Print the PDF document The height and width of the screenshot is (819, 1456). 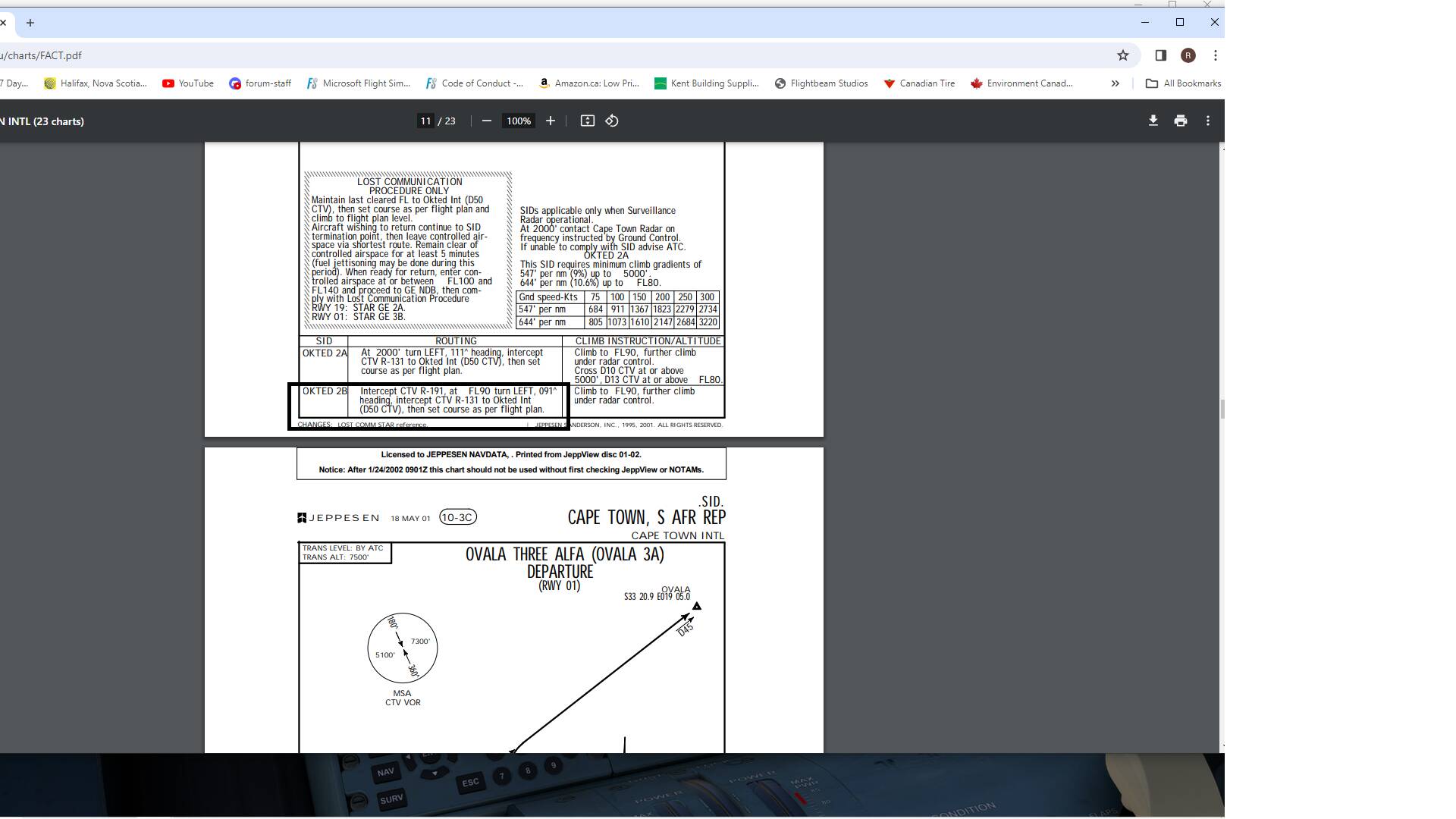pyautogui.click(x=1180, y=121)
